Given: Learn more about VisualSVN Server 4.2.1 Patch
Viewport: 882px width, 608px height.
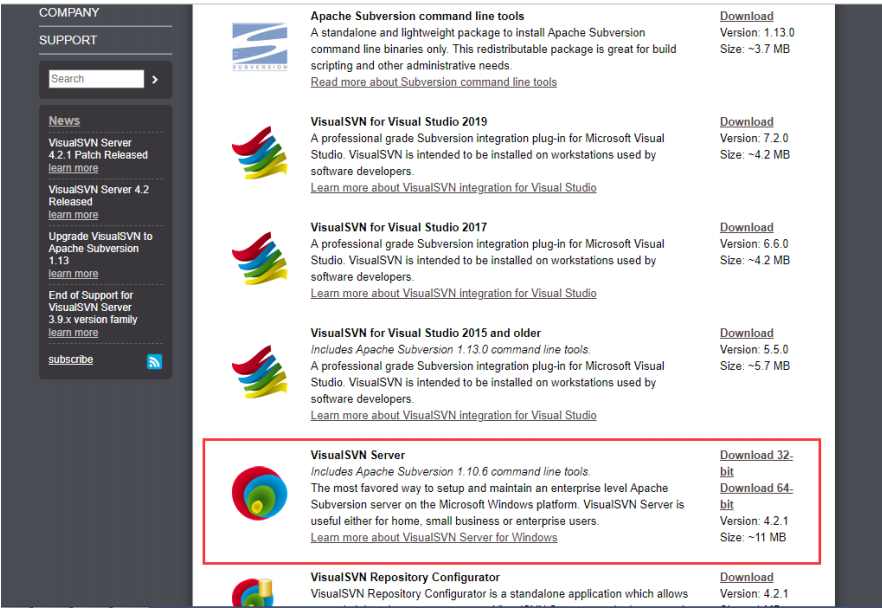Looking at the screenshot, I should coord(73,168).
